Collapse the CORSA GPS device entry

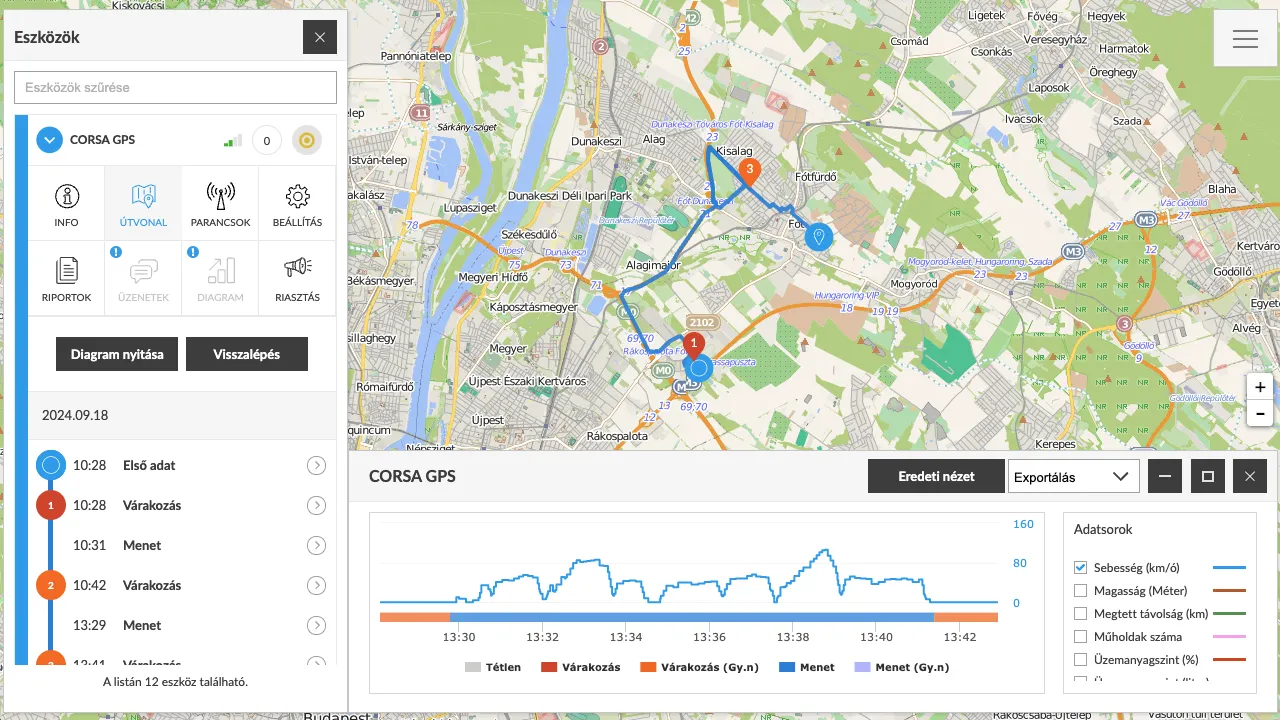click(50, 141)
